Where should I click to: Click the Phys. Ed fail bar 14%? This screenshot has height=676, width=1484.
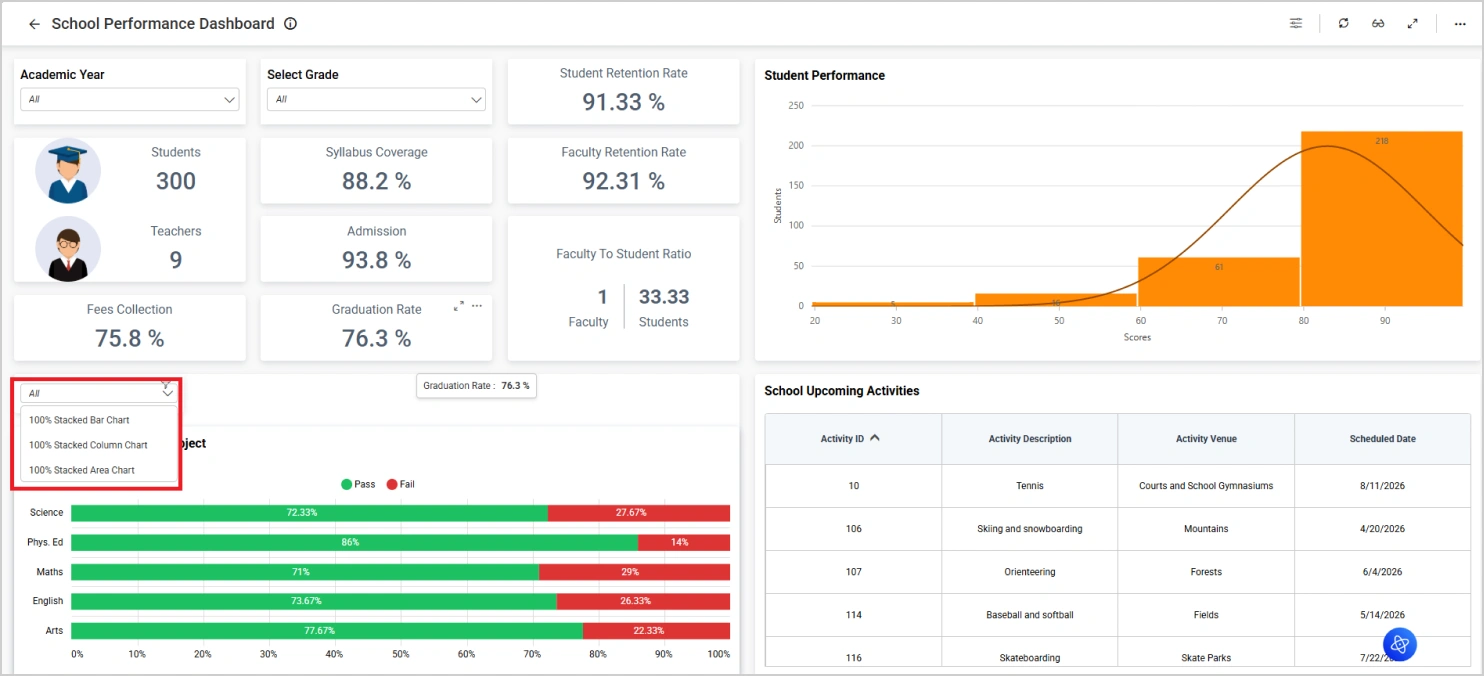point(684,542)
